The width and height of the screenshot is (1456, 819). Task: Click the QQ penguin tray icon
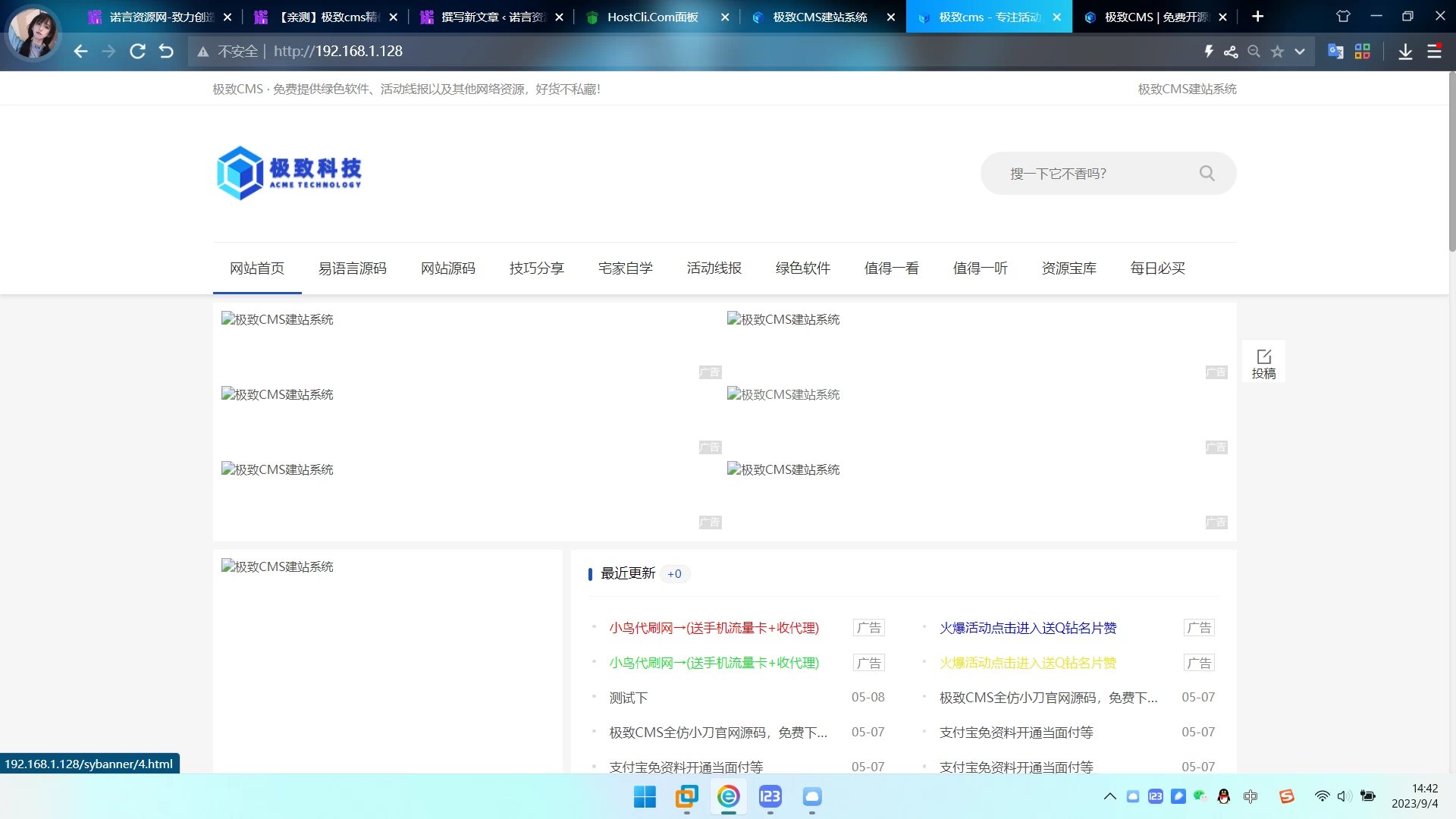(1223, 796)
